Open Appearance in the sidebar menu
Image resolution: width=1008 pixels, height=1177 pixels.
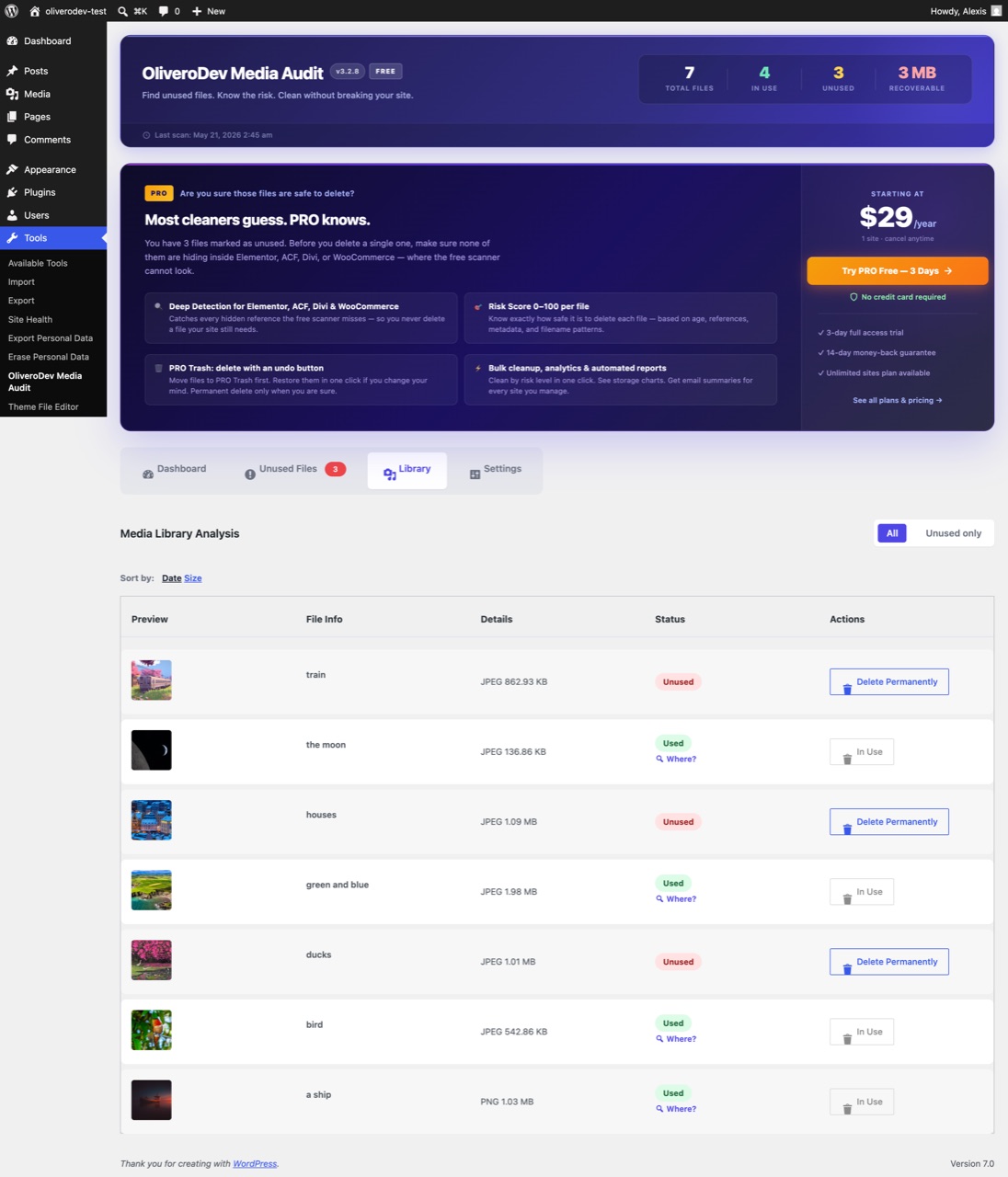coord(53,170)
